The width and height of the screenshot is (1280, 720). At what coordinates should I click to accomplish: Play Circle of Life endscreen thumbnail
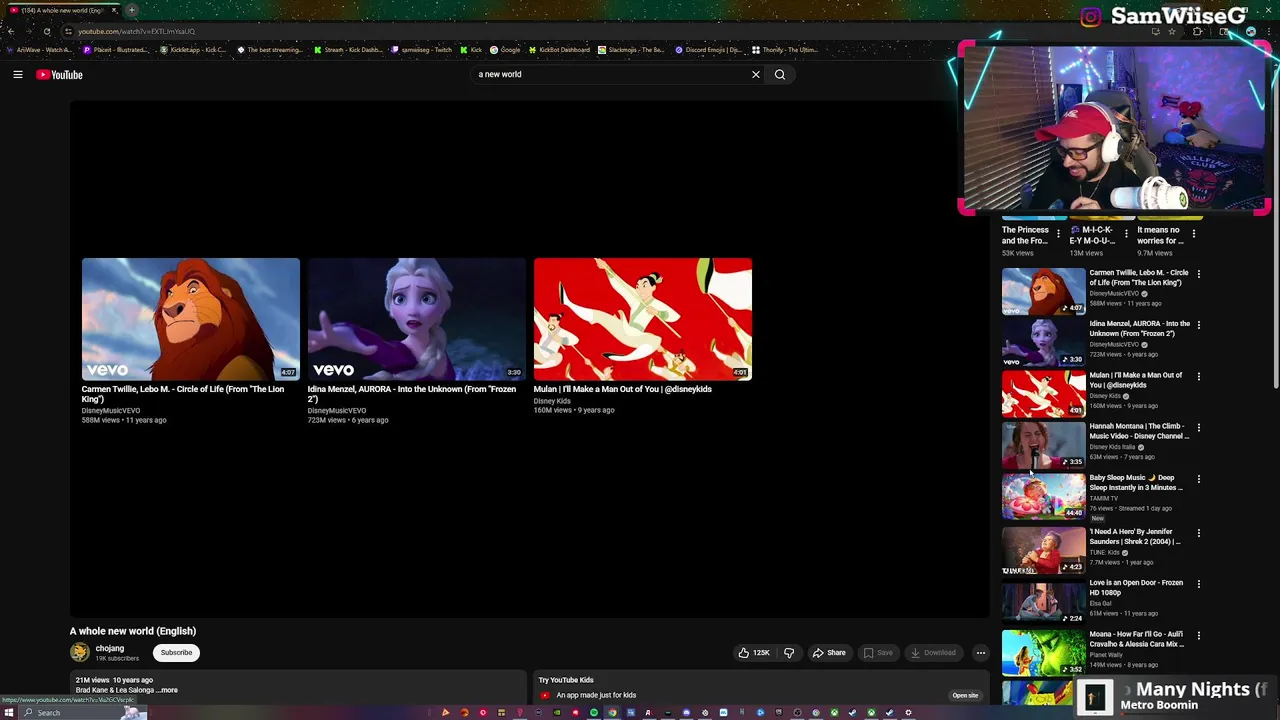click(x=190, y=319)
